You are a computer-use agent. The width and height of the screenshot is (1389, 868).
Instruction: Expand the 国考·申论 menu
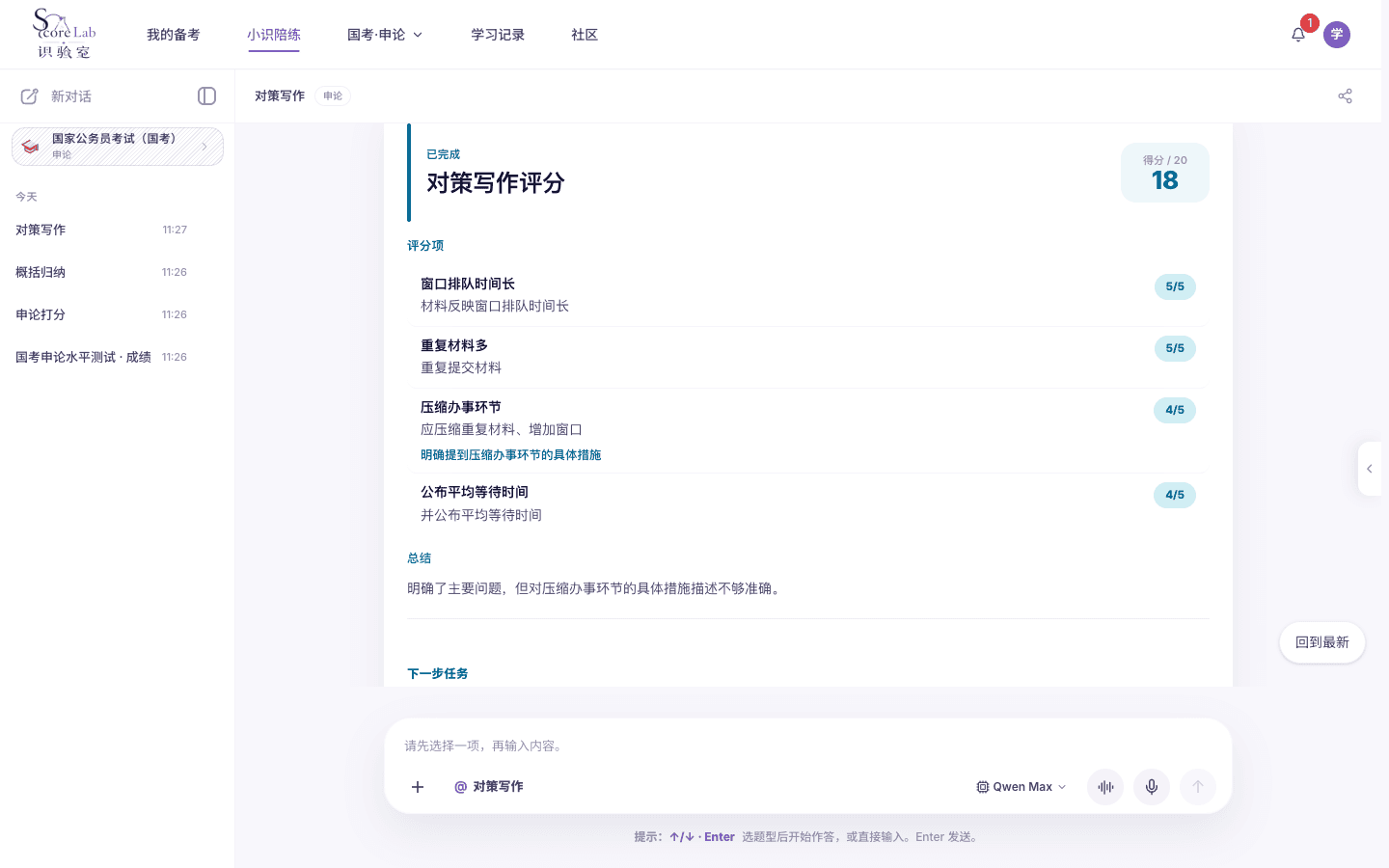(385, 35)
